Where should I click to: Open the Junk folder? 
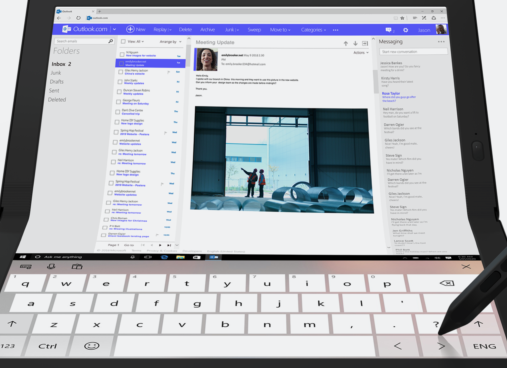click(56, 73)
